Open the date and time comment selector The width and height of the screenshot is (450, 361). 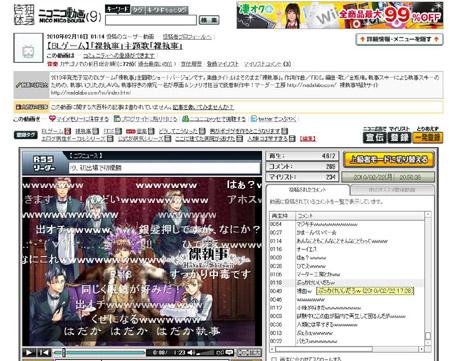pos(388,177)
